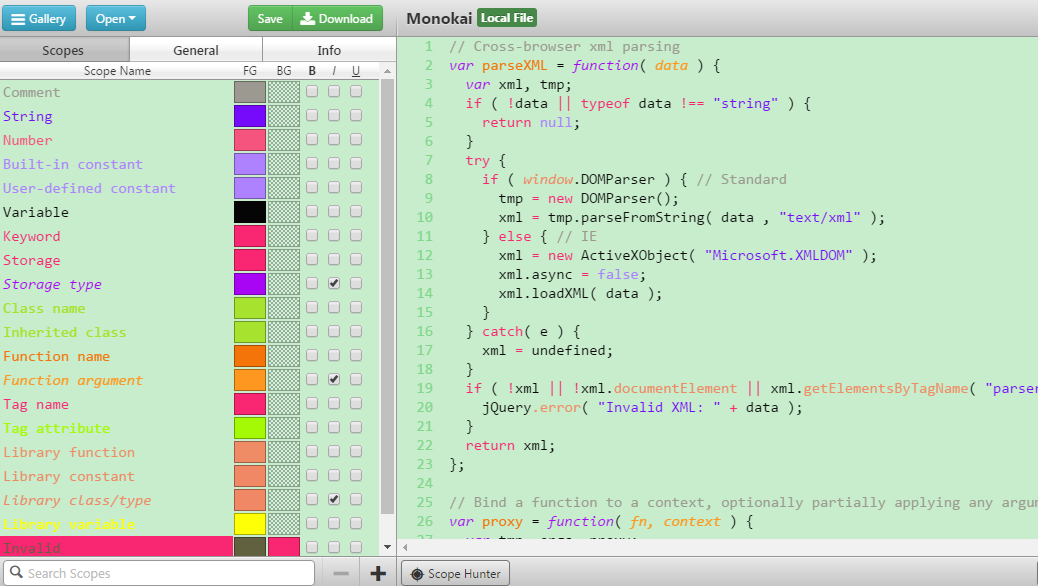Click the underline U column header
This screenshot has width=1038, height=586.
[x=356, y=71]
